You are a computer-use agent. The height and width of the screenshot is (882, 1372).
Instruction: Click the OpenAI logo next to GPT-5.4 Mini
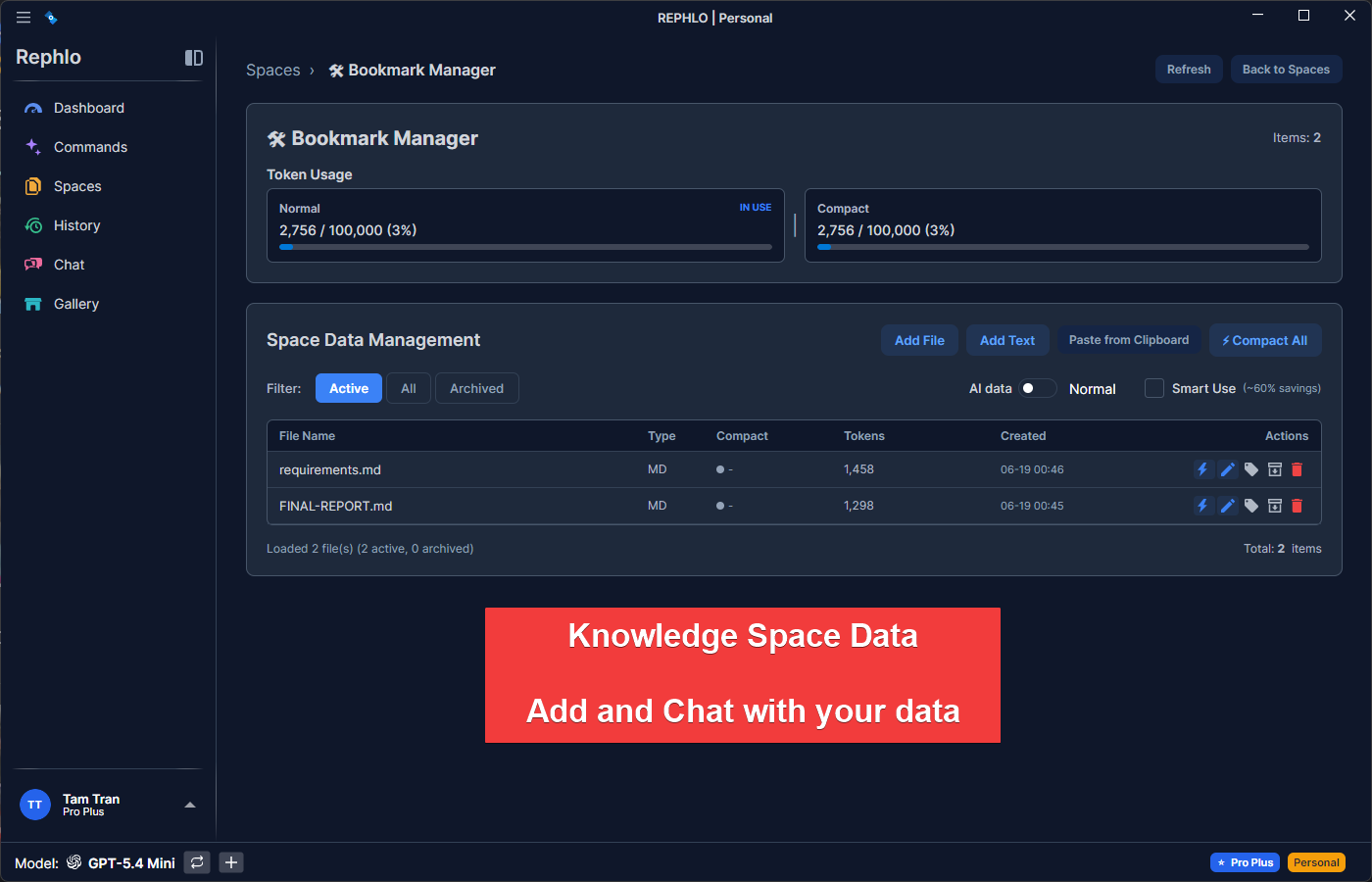click(x=73, y=862)
